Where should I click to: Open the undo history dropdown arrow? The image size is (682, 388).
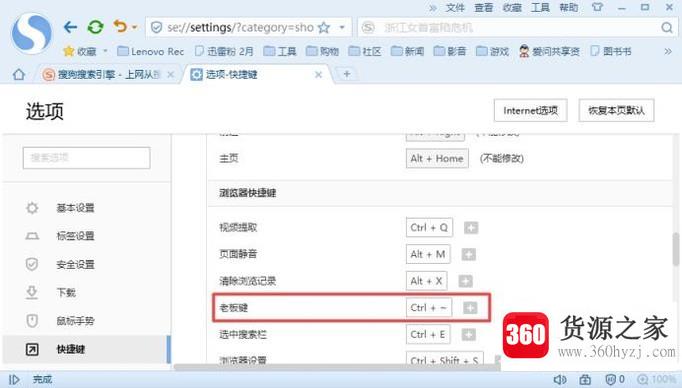tap(135, 27)
